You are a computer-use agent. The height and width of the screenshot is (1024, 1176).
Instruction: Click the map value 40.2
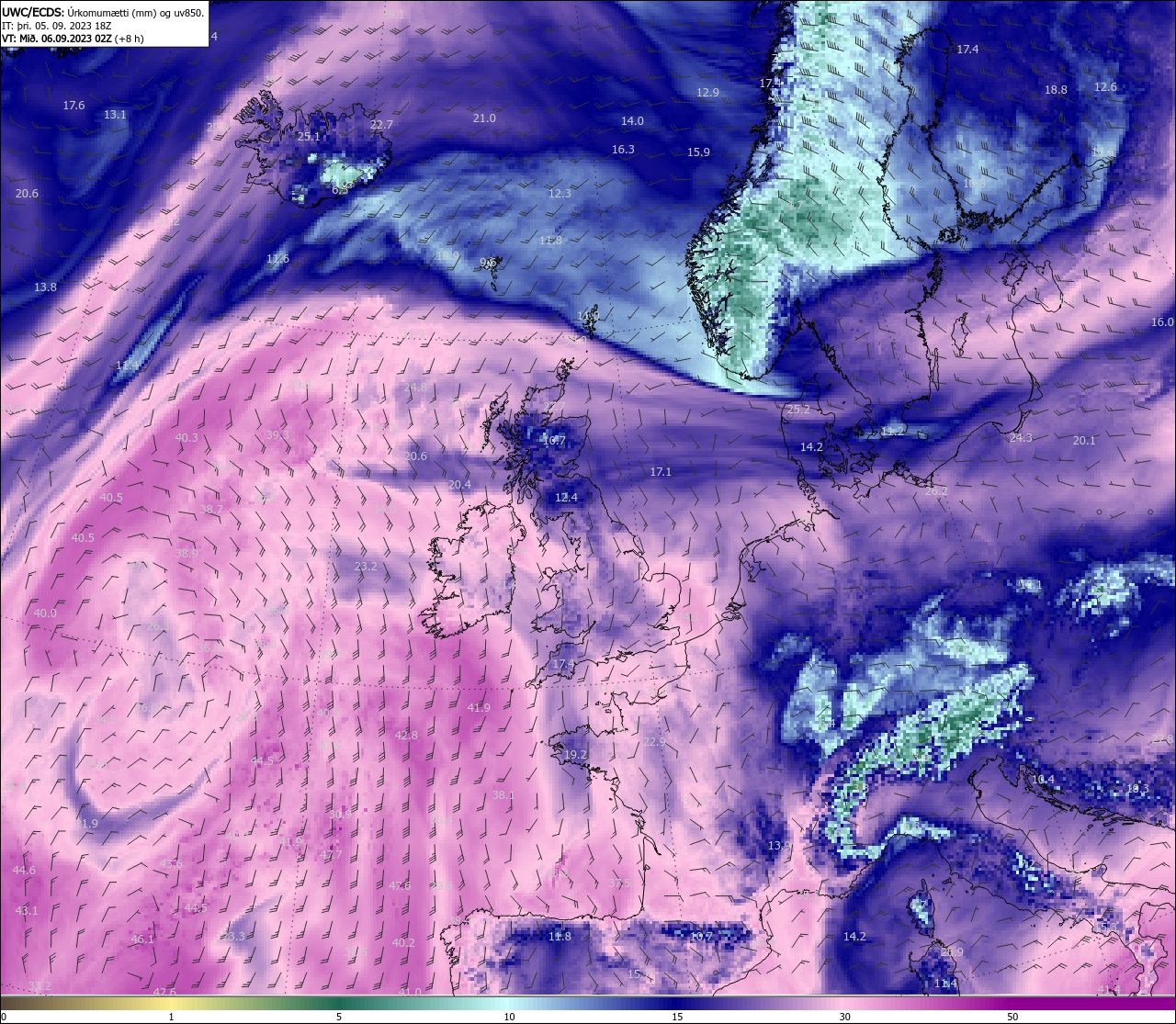click(x=403, y=943)
